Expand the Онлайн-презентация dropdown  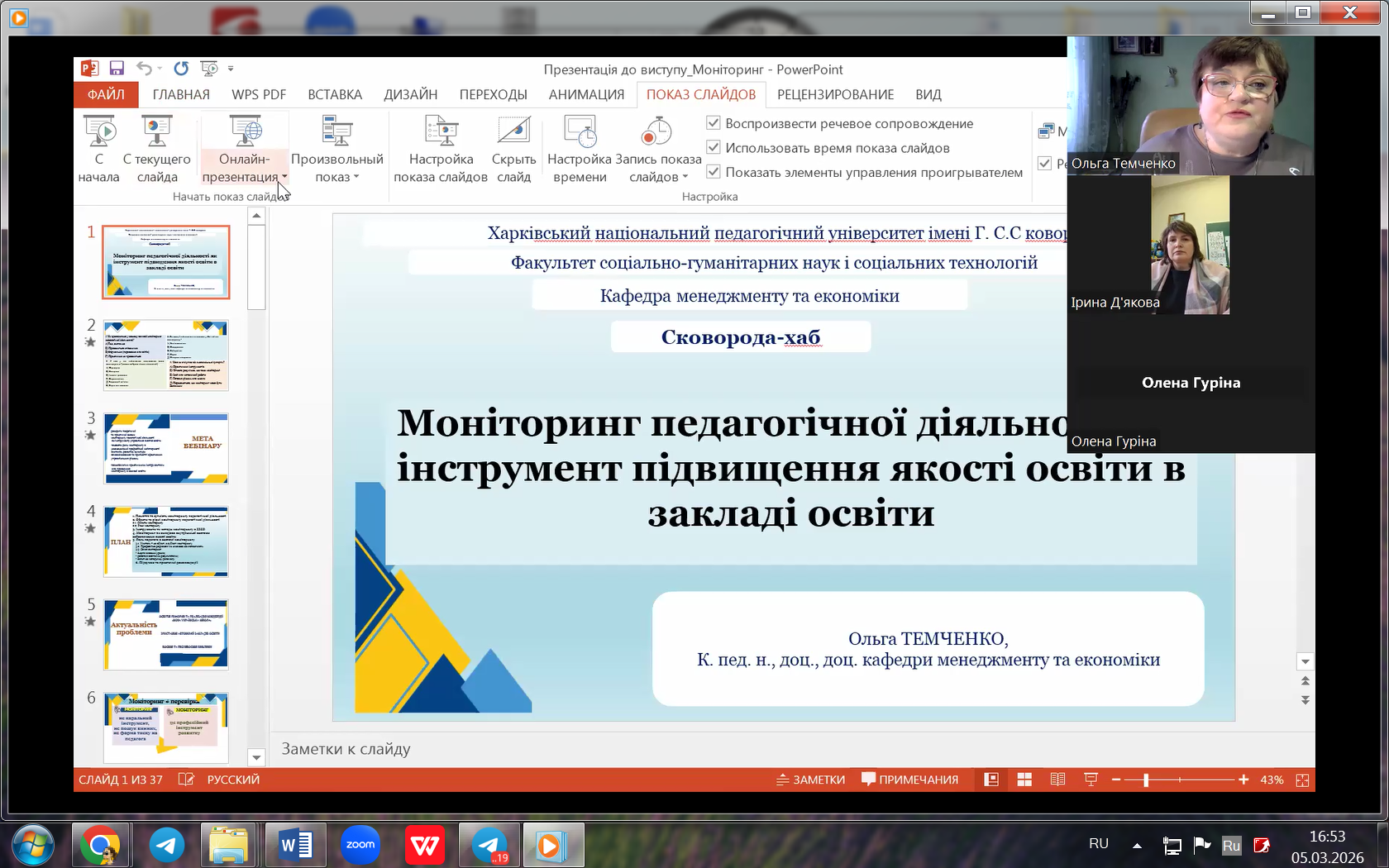tap(284, 177)
